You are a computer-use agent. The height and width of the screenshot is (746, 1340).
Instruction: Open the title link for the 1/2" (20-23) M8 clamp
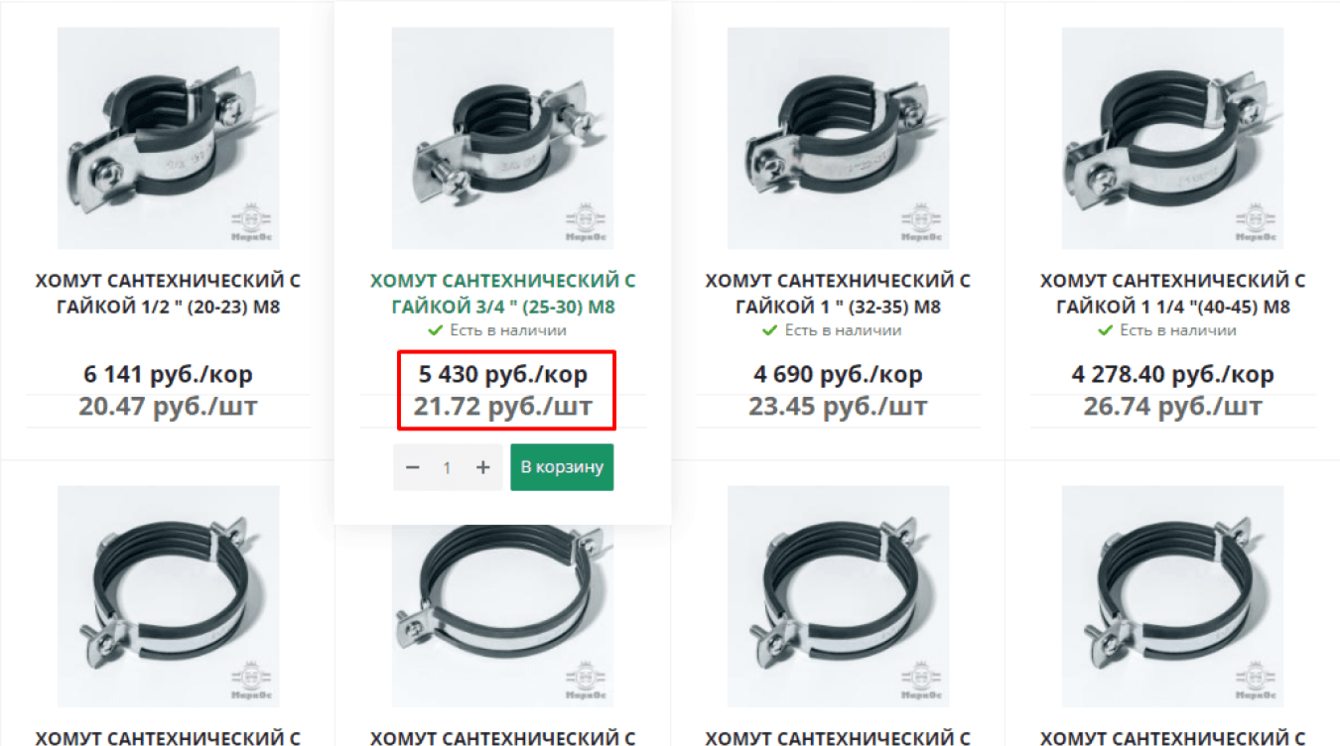[x=168, y=294]
